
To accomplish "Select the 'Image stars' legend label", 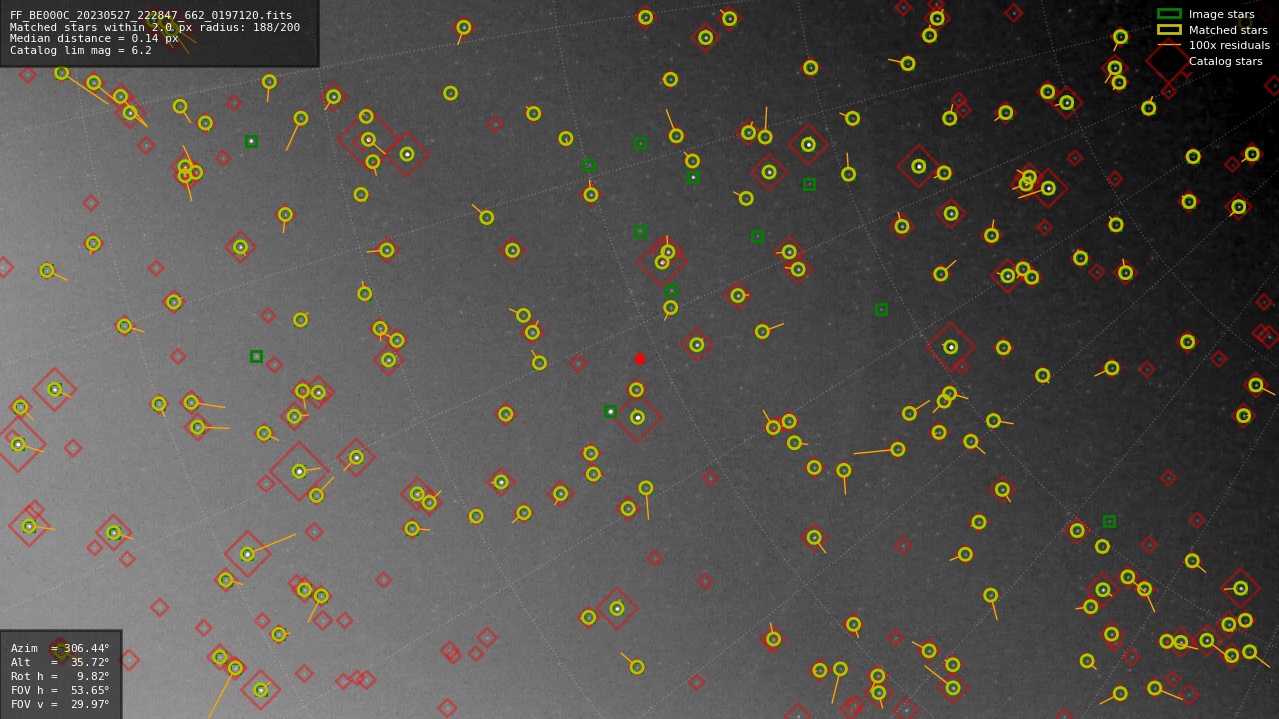I will tap(1221, 14).
